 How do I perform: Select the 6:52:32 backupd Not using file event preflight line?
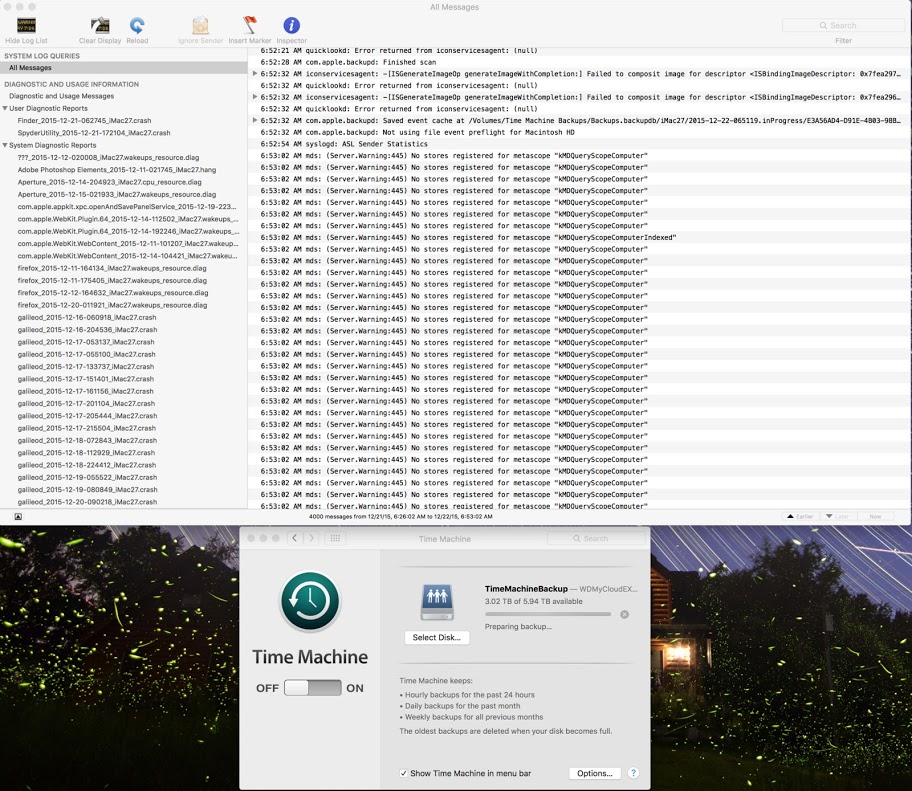coord(579,132)
